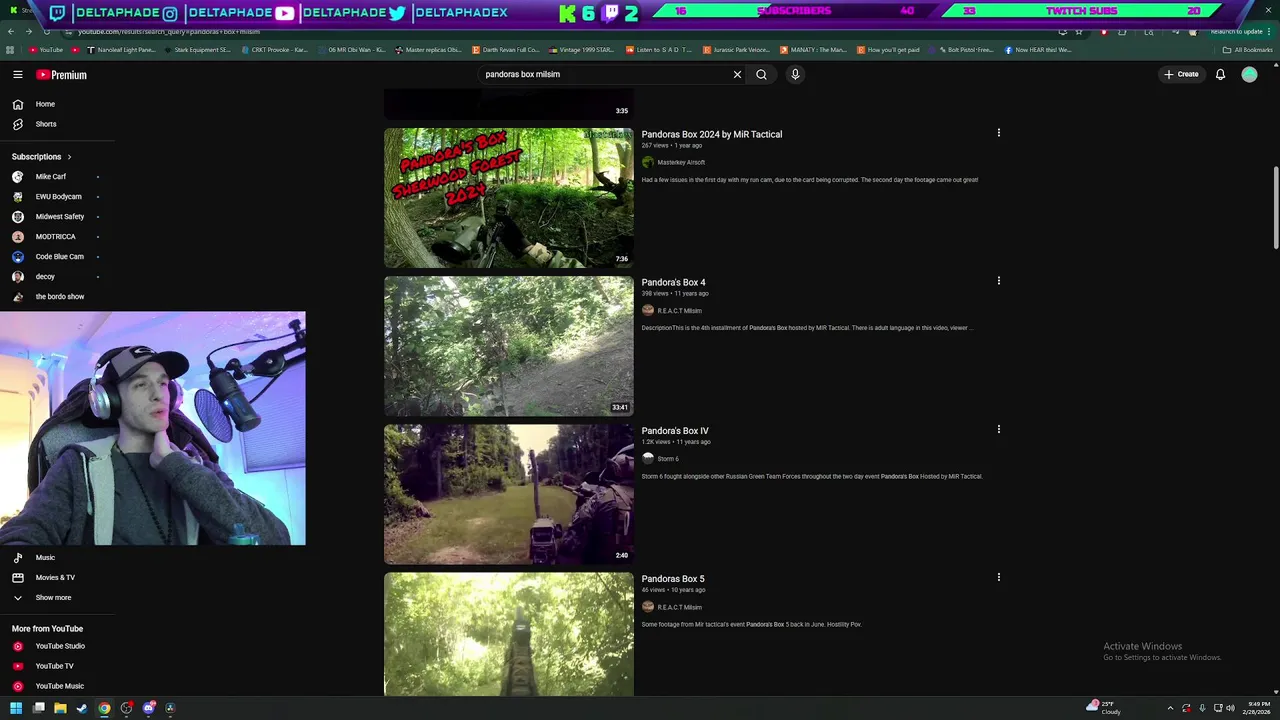1280x720 pixels.
Task: Open the Storm 6 channel
Action: 668,459
